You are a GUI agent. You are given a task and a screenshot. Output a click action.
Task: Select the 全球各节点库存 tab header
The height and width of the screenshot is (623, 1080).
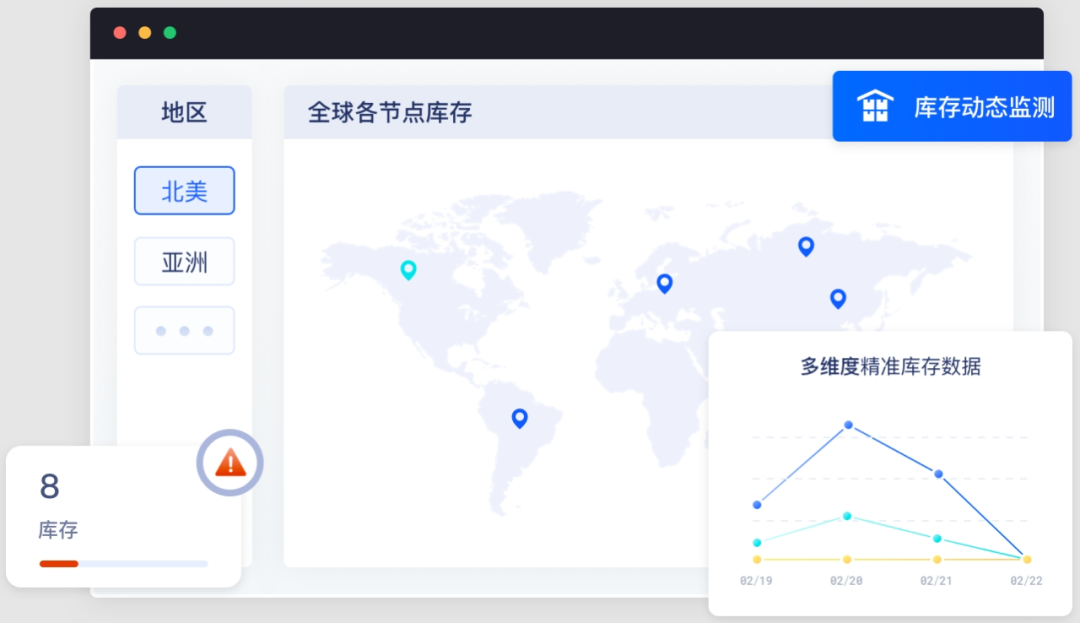coord(392,113)
